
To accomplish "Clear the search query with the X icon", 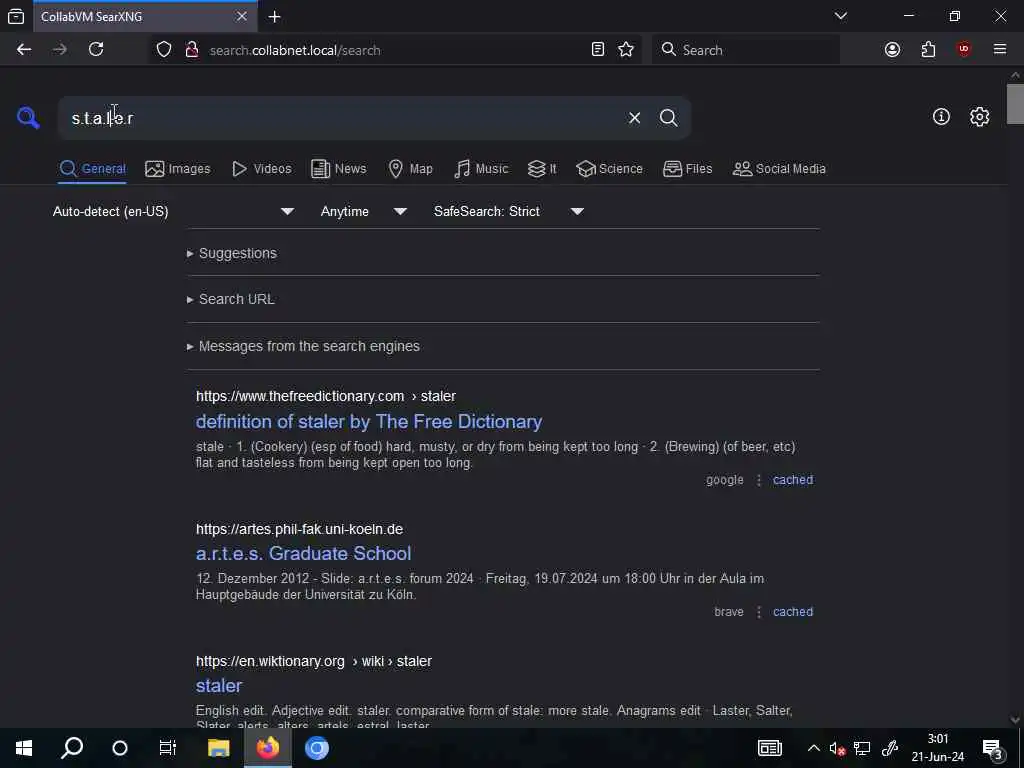I will 634,118.
